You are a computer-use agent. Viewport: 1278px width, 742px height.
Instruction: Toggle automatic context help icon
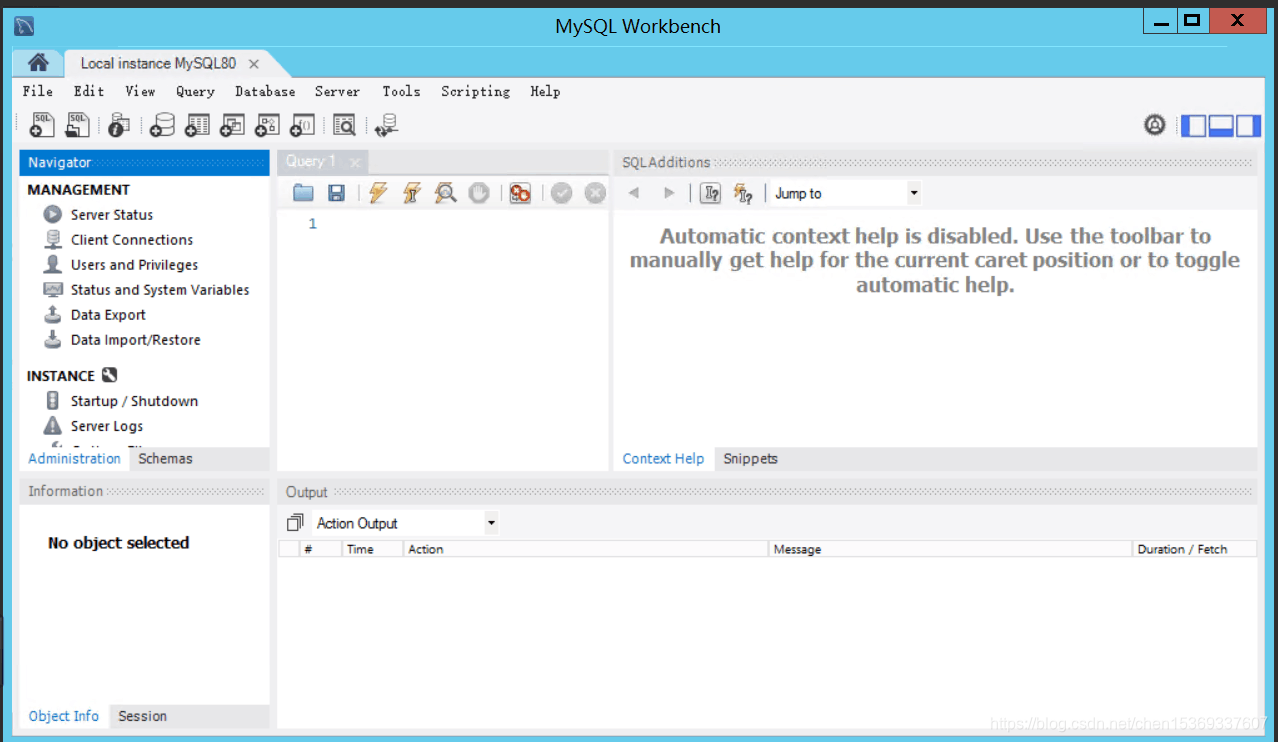[743, 193]
